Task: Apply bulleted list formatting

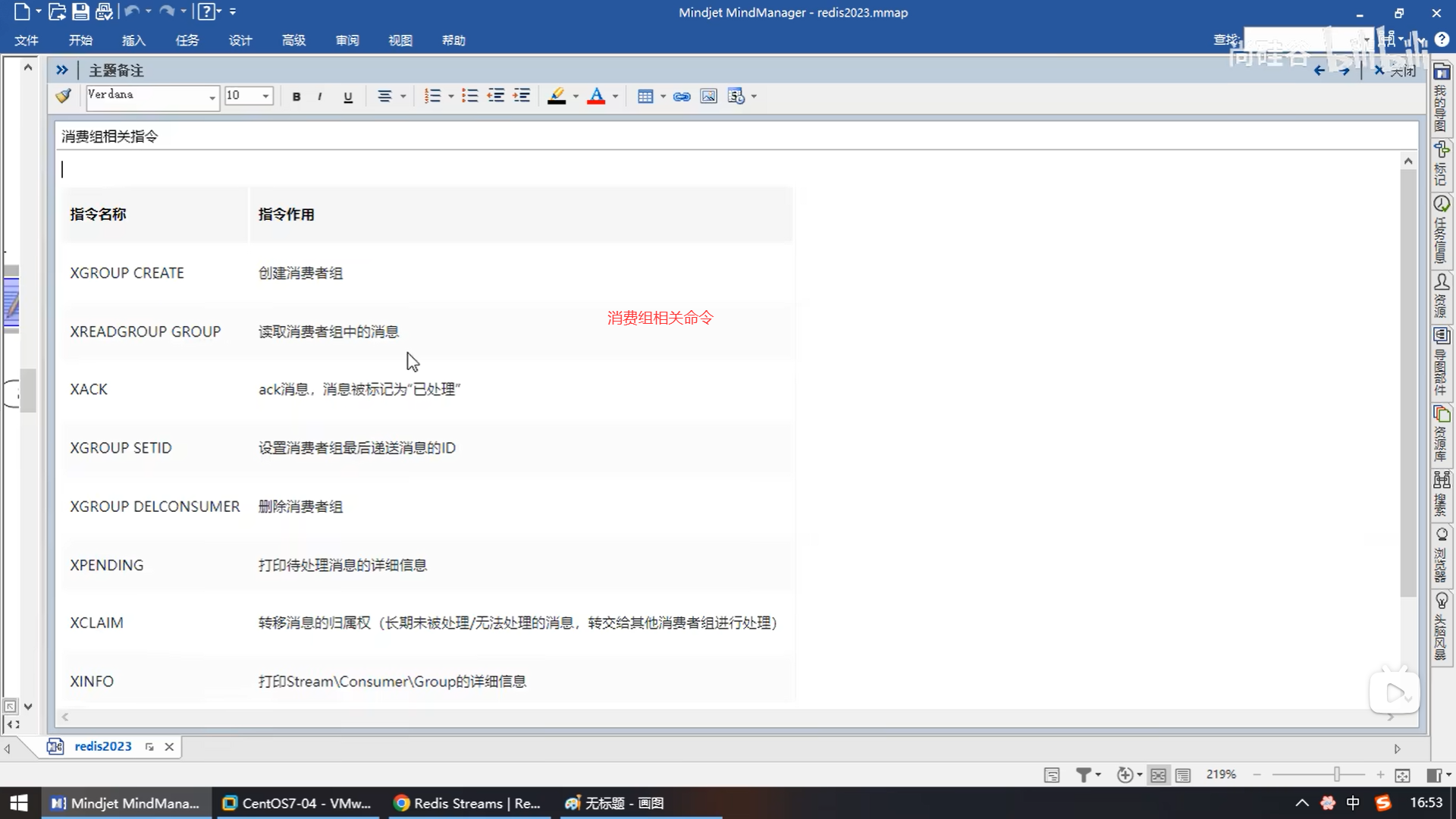Action: point(470,96)
